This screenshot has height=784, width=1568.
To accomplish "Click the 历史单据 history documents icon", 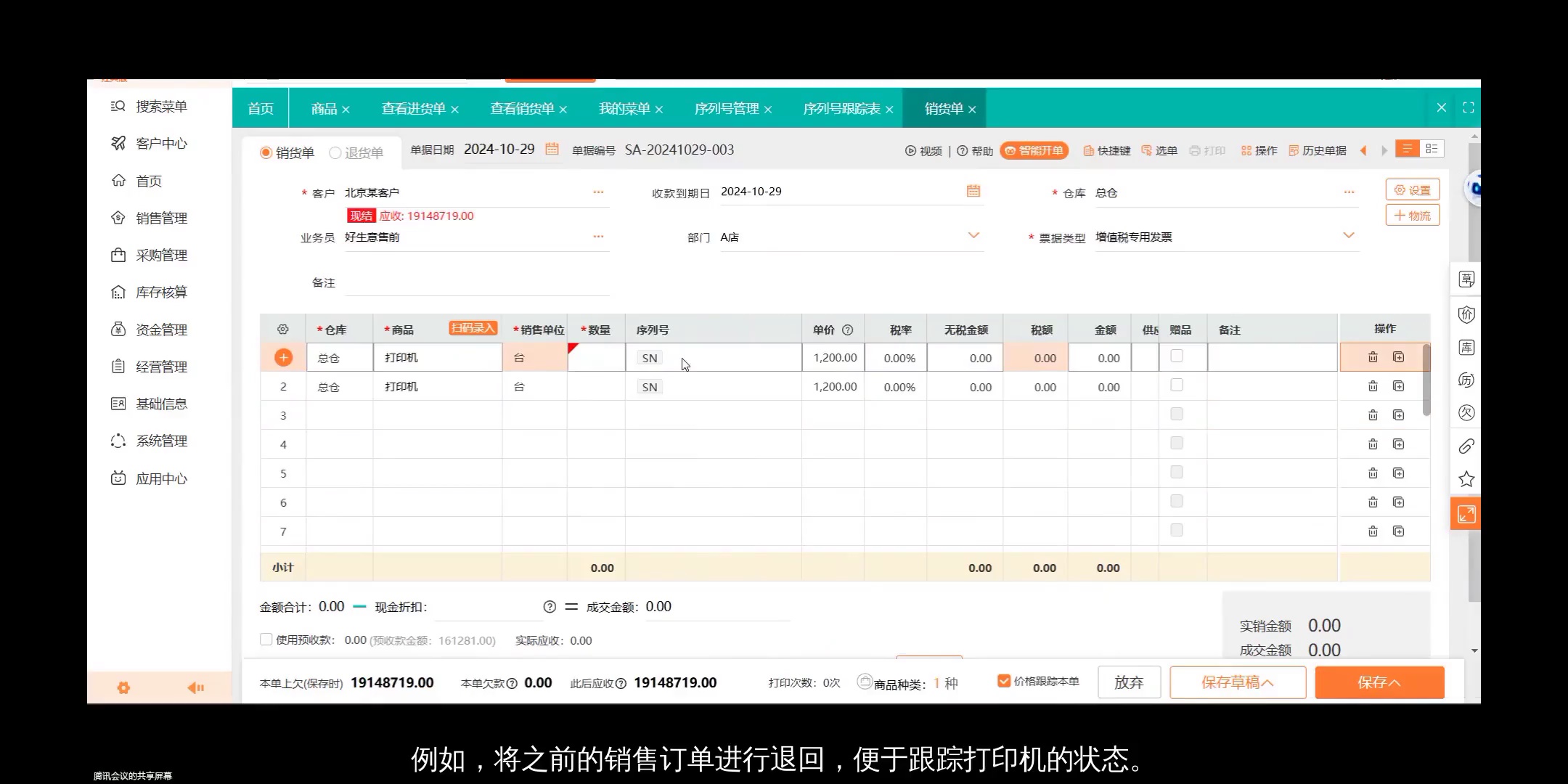I will click(1317, 150).
